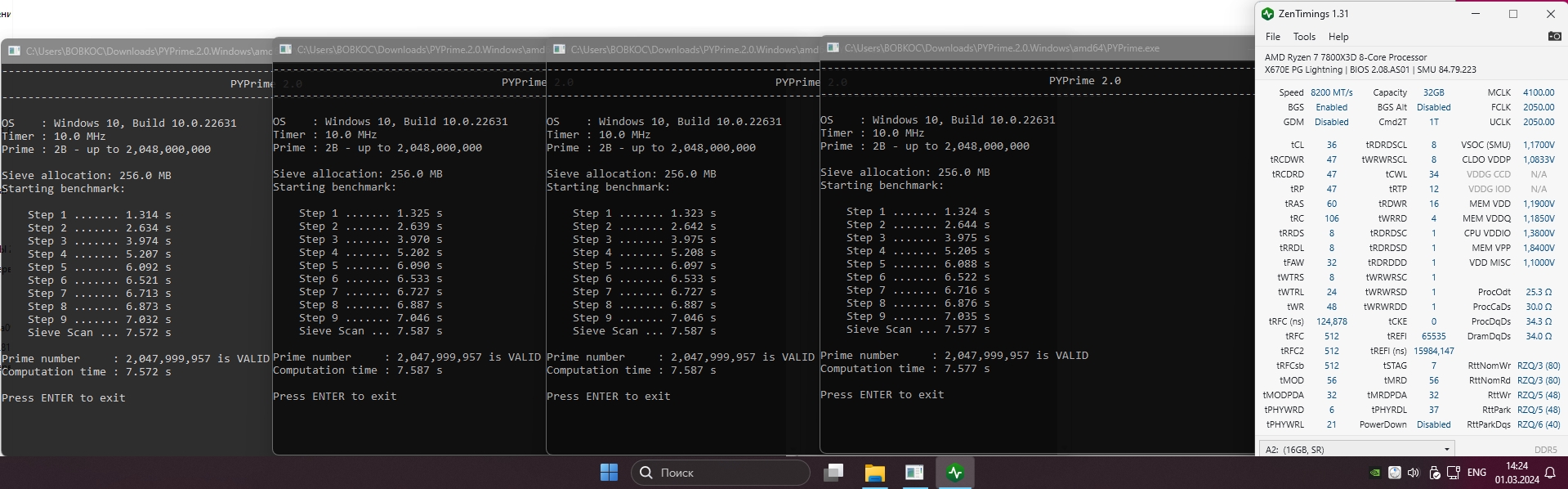Viewport: 1568px width, 489px height.
Task: Open the File menu in ZenTimings
Action: 1273,37
